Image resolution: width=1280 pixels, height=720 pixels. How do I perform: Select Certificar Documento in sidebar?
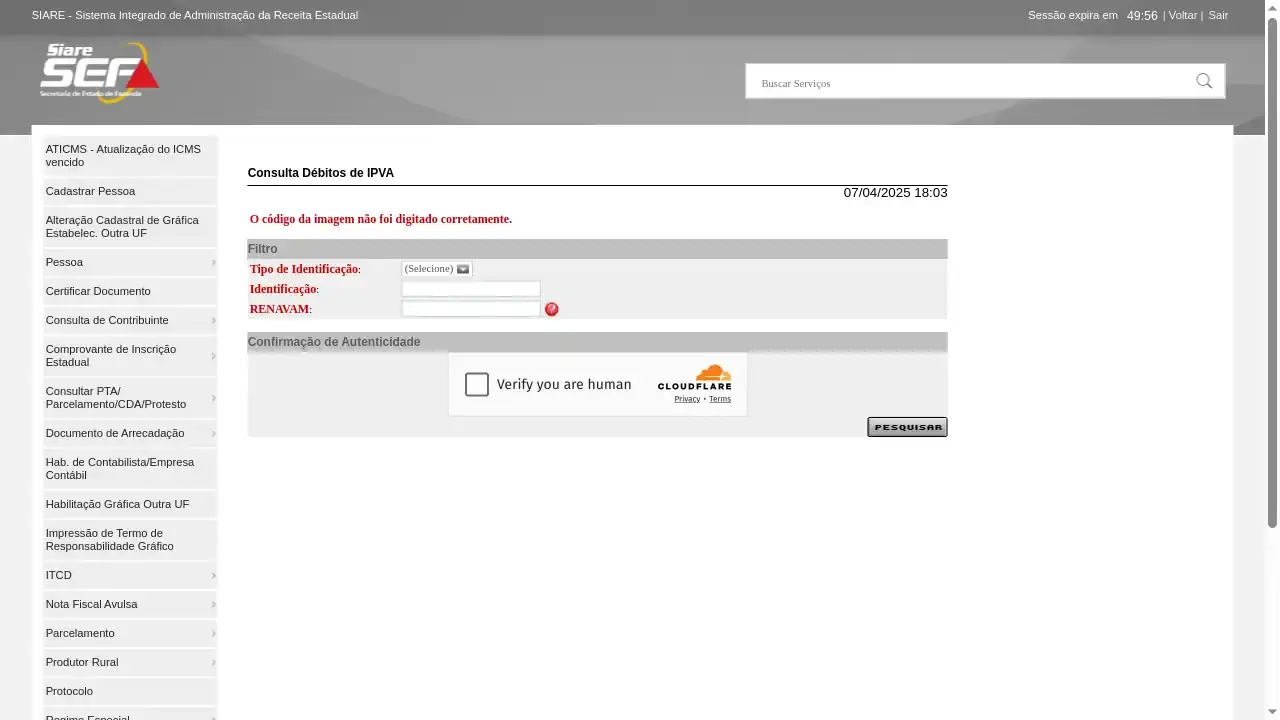pos(98,291)
